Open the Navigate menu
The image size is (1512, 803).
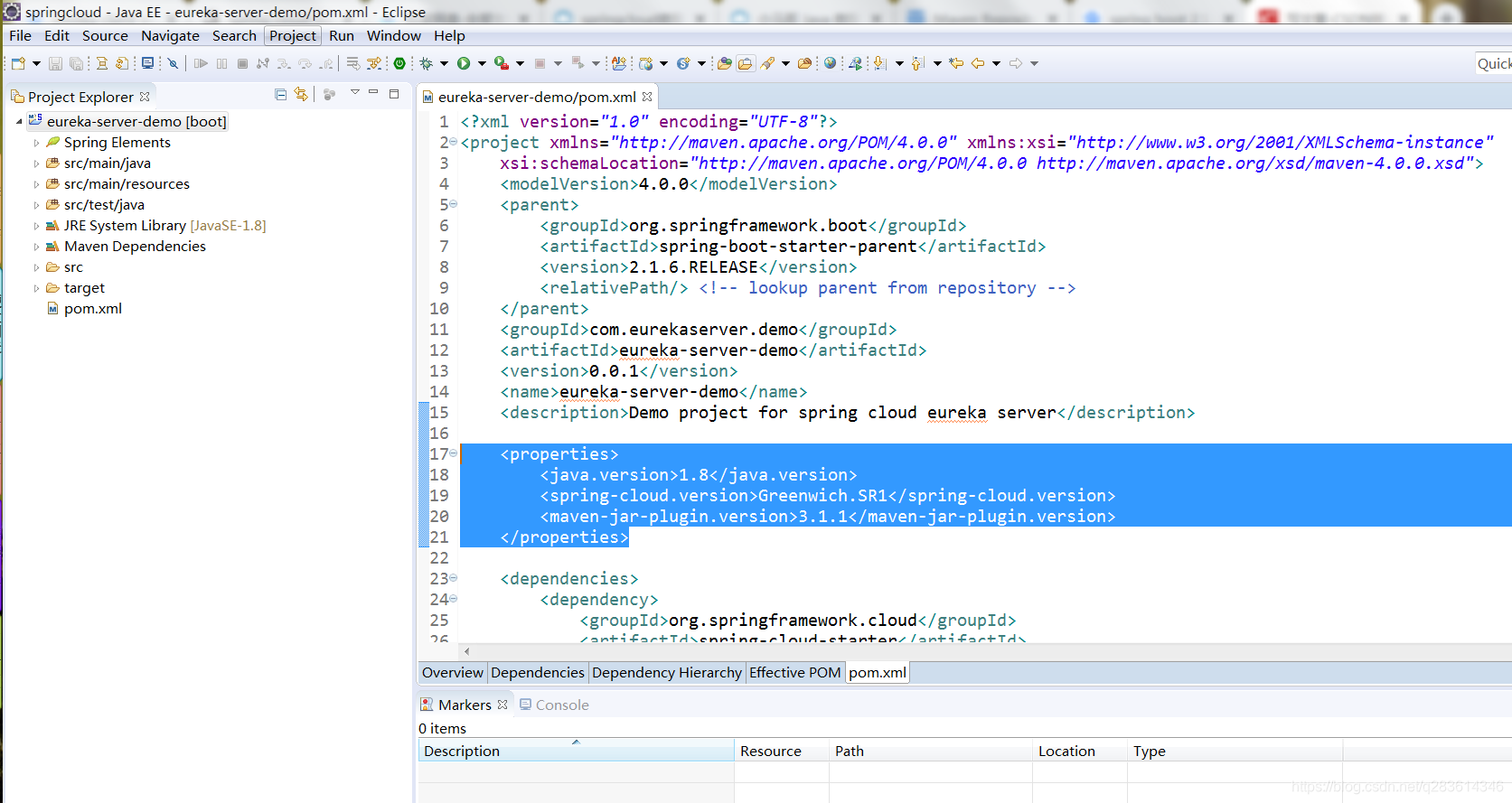[x=170, y=36]
